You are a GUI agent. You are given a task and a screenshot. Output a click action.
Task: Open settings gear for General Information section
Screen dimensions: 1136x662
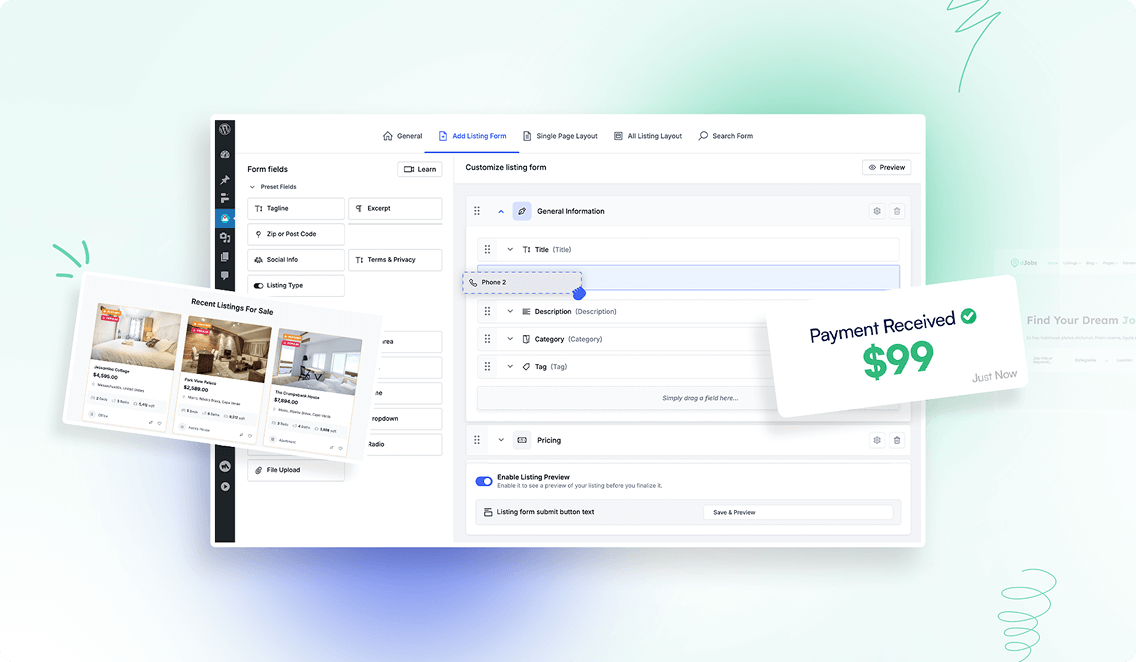877,211
